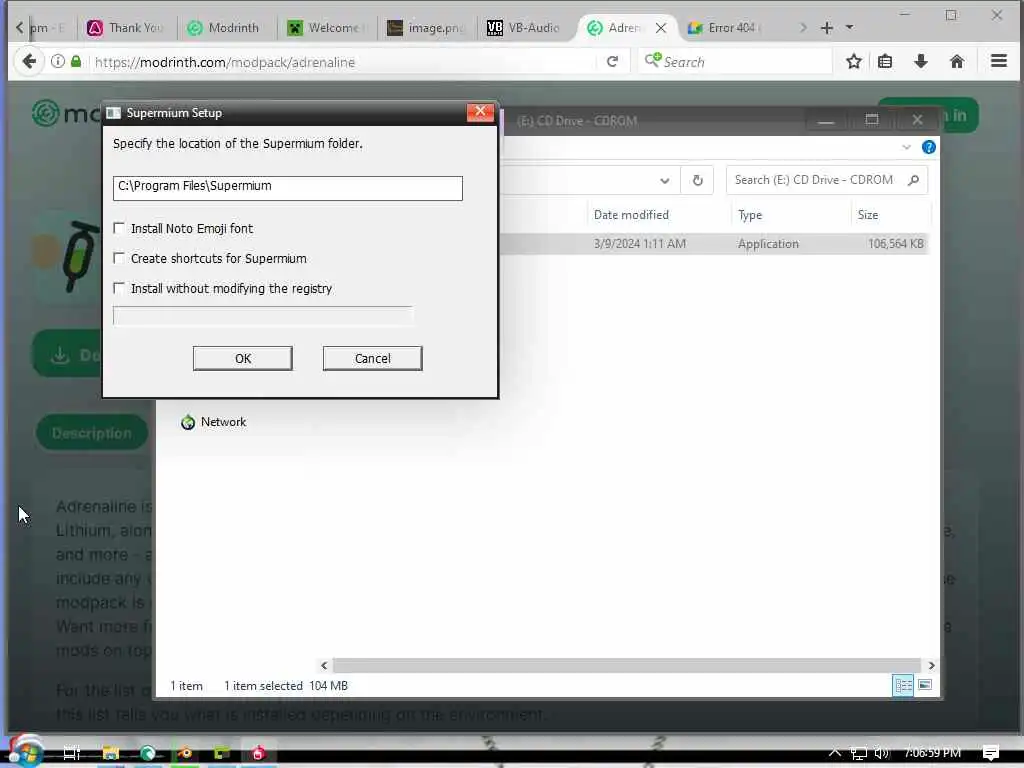The image size is (1024, 768).
Task: Open Explorer help question mark icon
Action: pyautogui.click(x=928, y=147)
